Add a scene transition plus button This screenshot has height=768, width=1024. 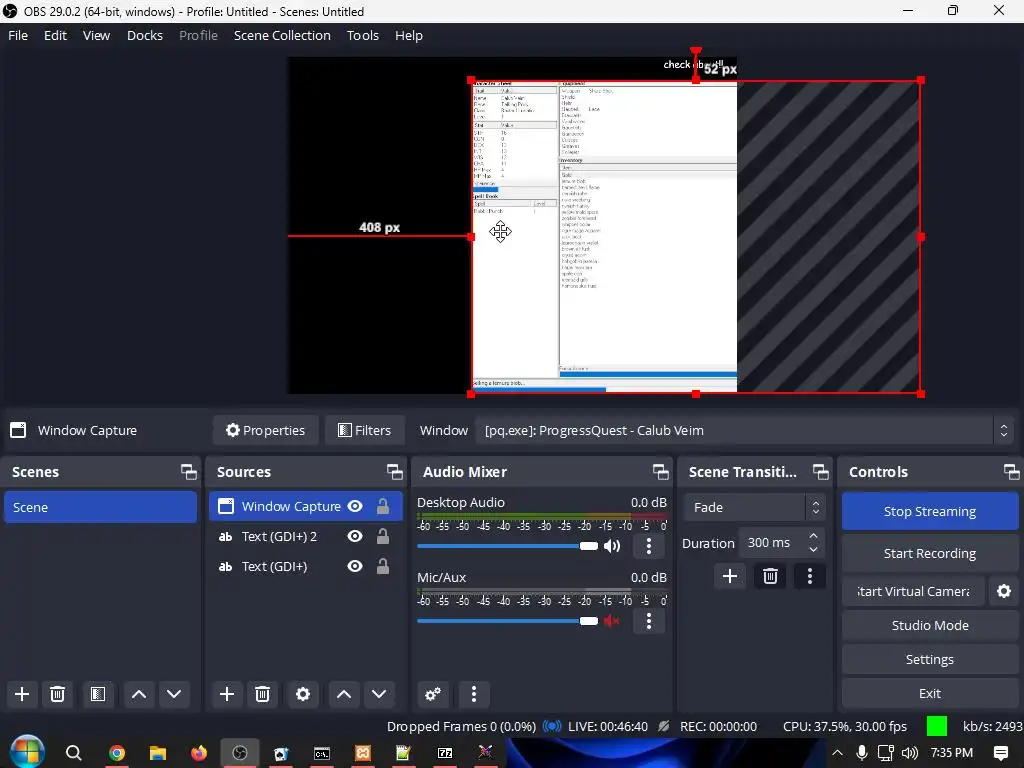[729, 576]
